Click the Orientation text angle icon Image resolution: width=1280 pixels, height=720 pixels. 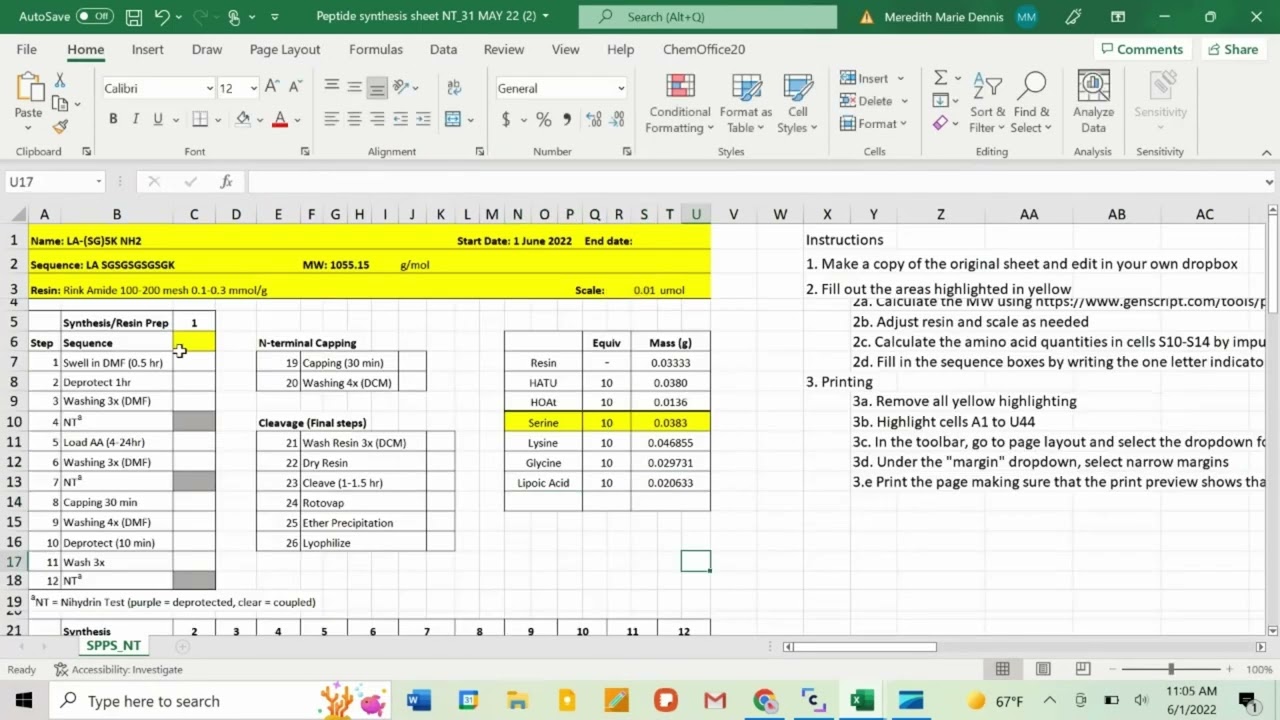pos(400,88)
